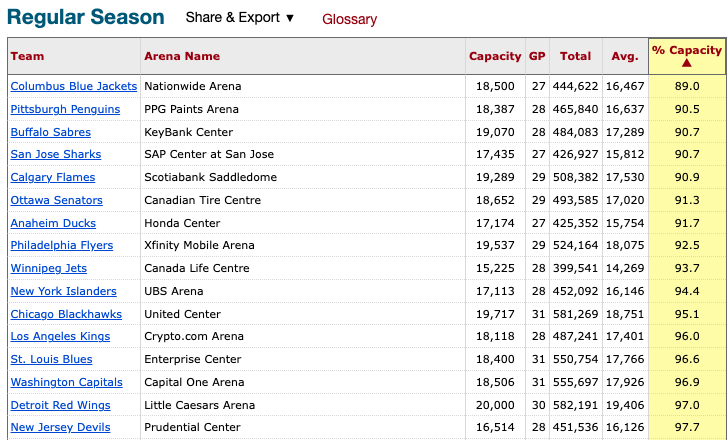Open Pittsburgh Penguins team link
The height and width of the screenshot is (440, 728).
pos(65,110)
